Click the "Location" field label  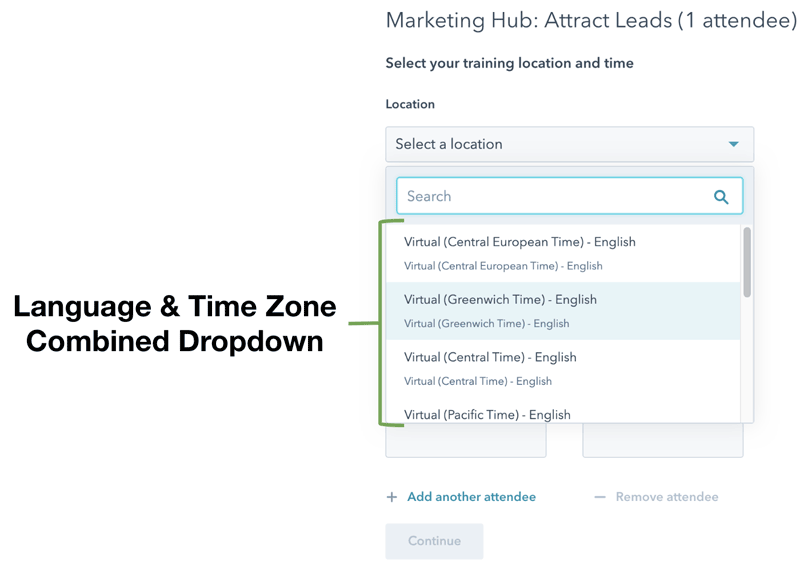point(410,104)
